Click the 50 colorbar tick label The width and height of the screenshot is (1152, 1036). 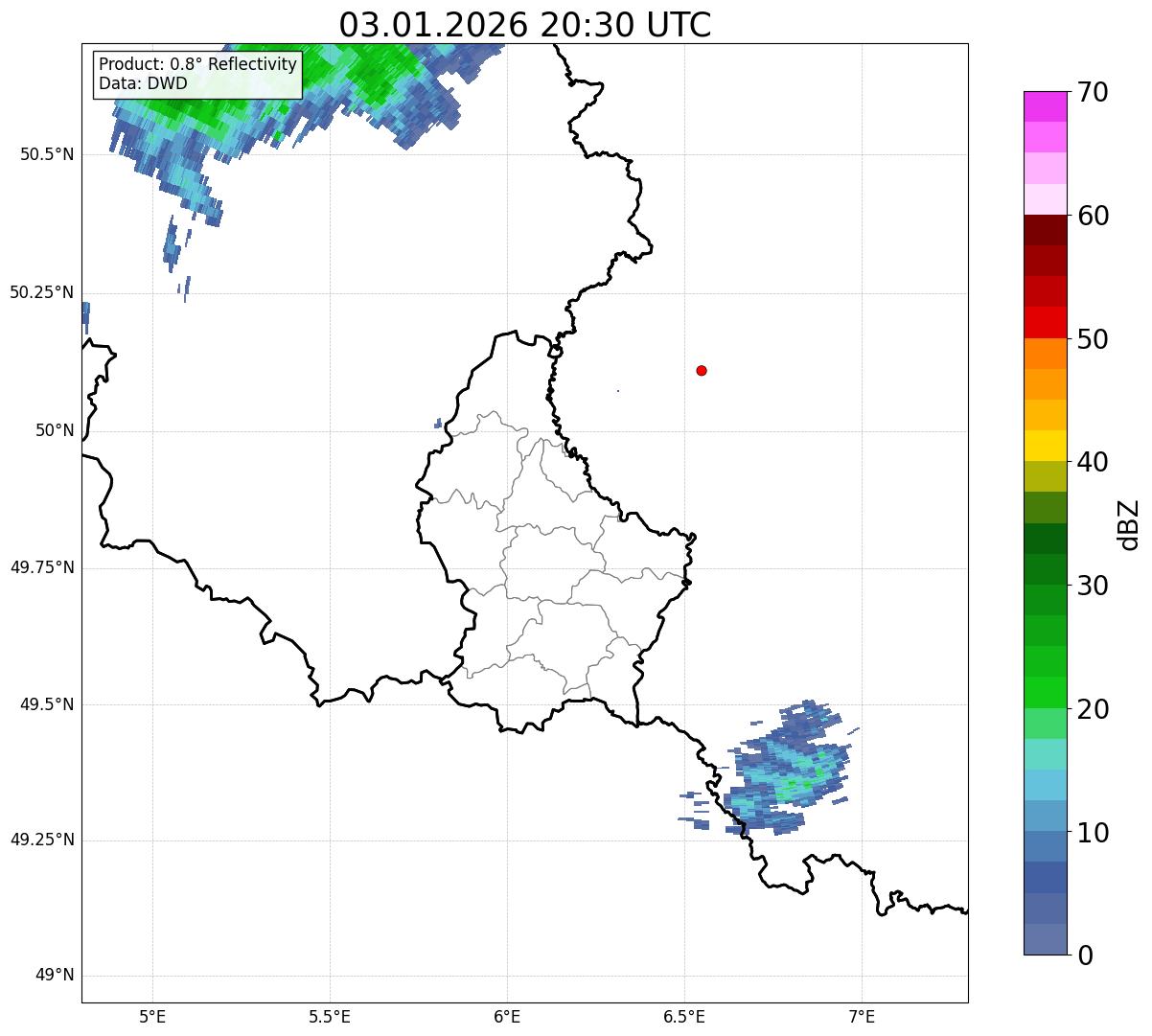point(1093,339)
